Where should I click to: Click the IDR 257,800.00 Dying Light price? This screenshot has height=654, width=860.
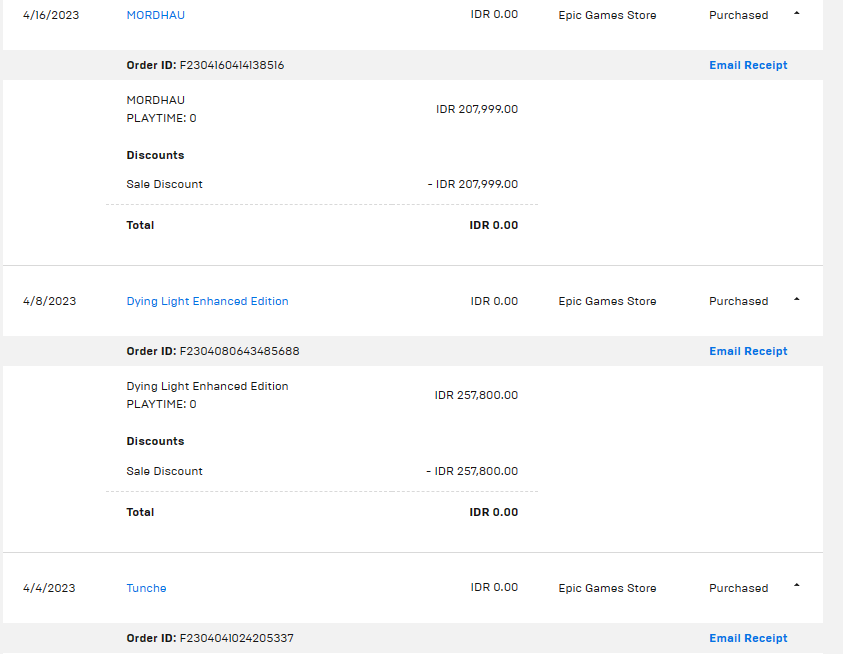point(476,395)
